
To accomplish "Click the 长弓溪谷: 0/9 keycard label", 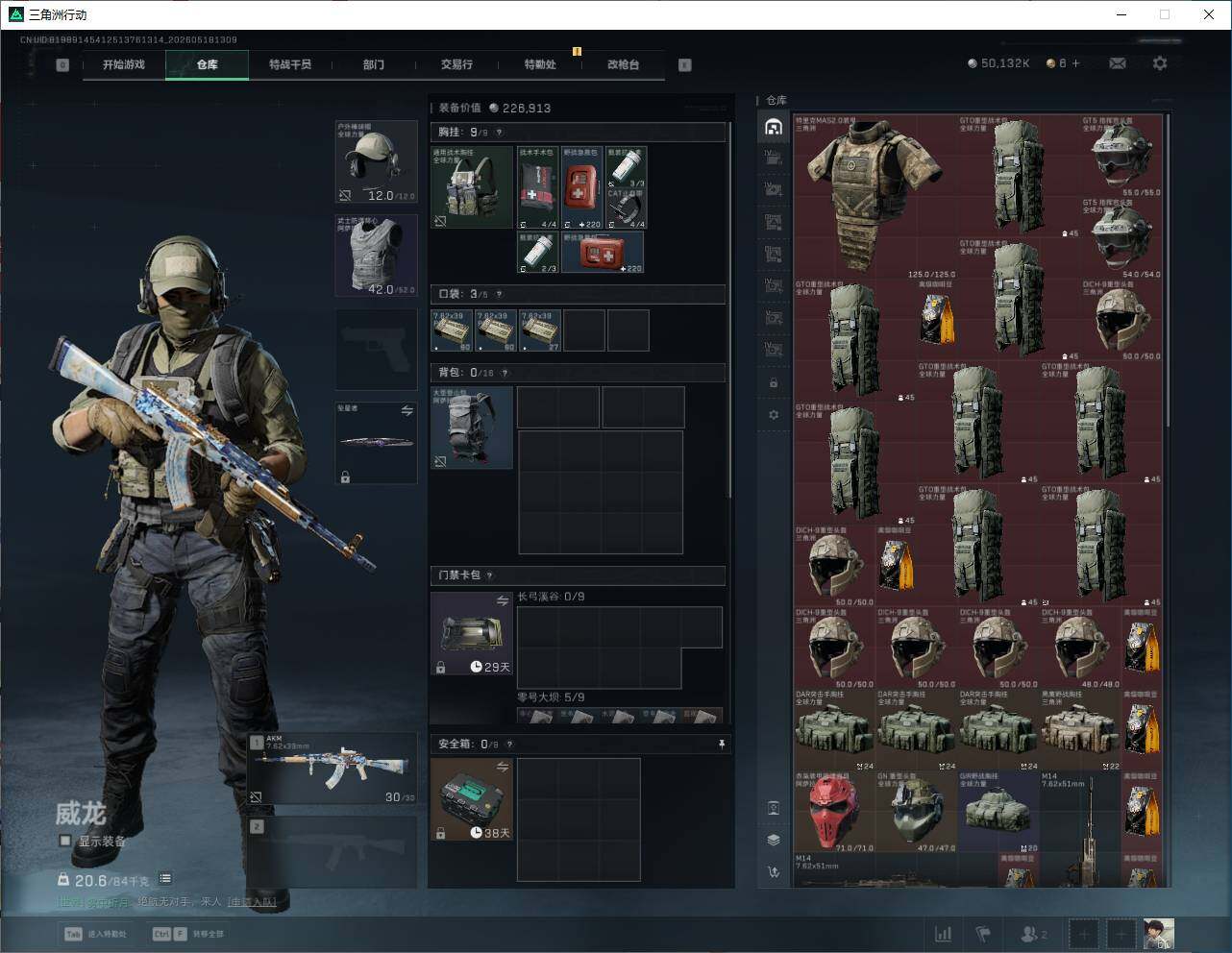I will pos(551,597).
